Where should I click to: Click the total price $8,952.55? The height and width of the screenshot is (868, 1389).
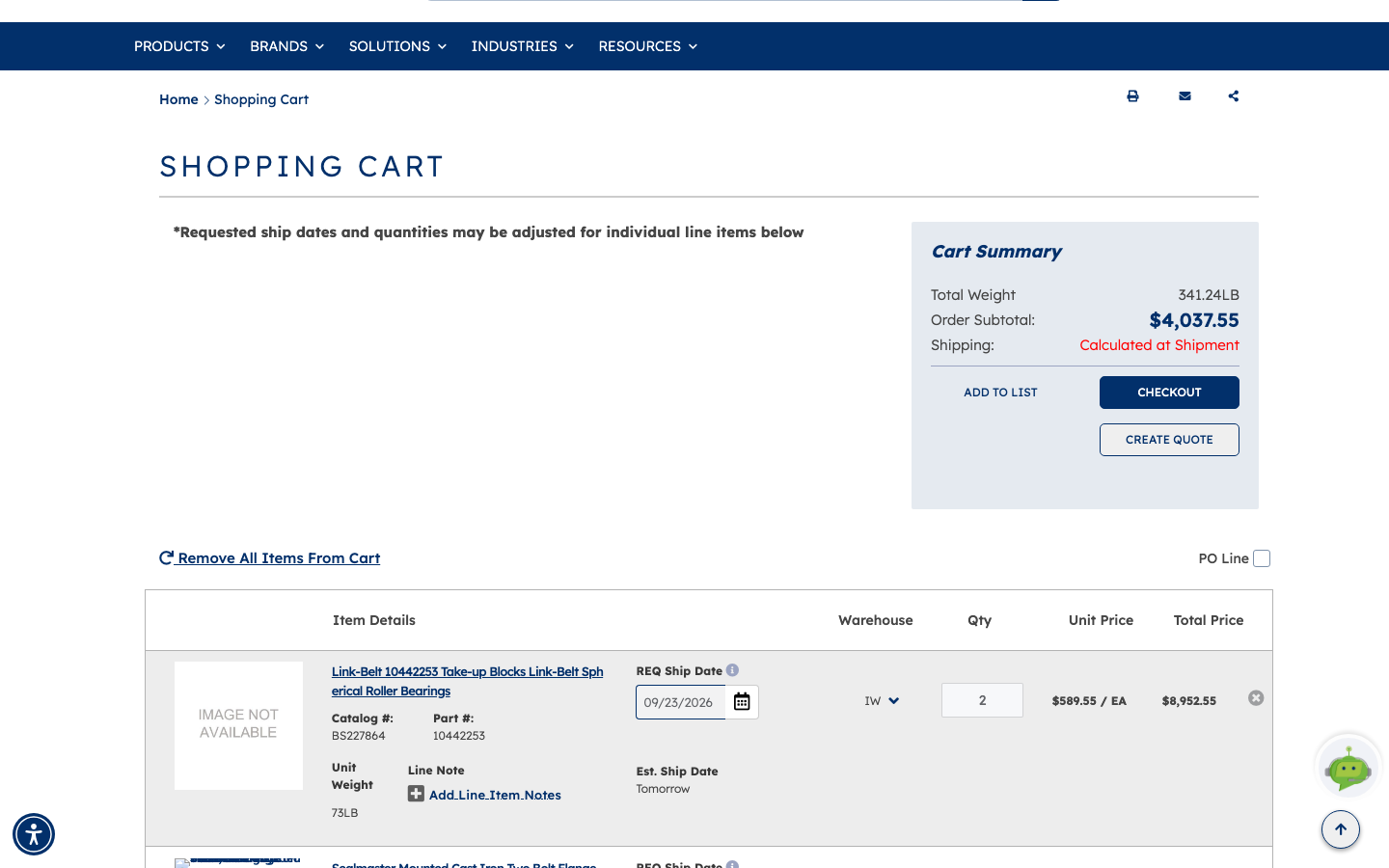pyautogui.click(x=1189, y=701)
